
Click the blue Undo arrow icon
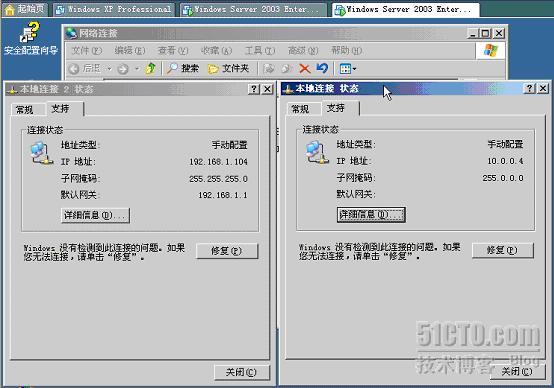coord(322,68)
